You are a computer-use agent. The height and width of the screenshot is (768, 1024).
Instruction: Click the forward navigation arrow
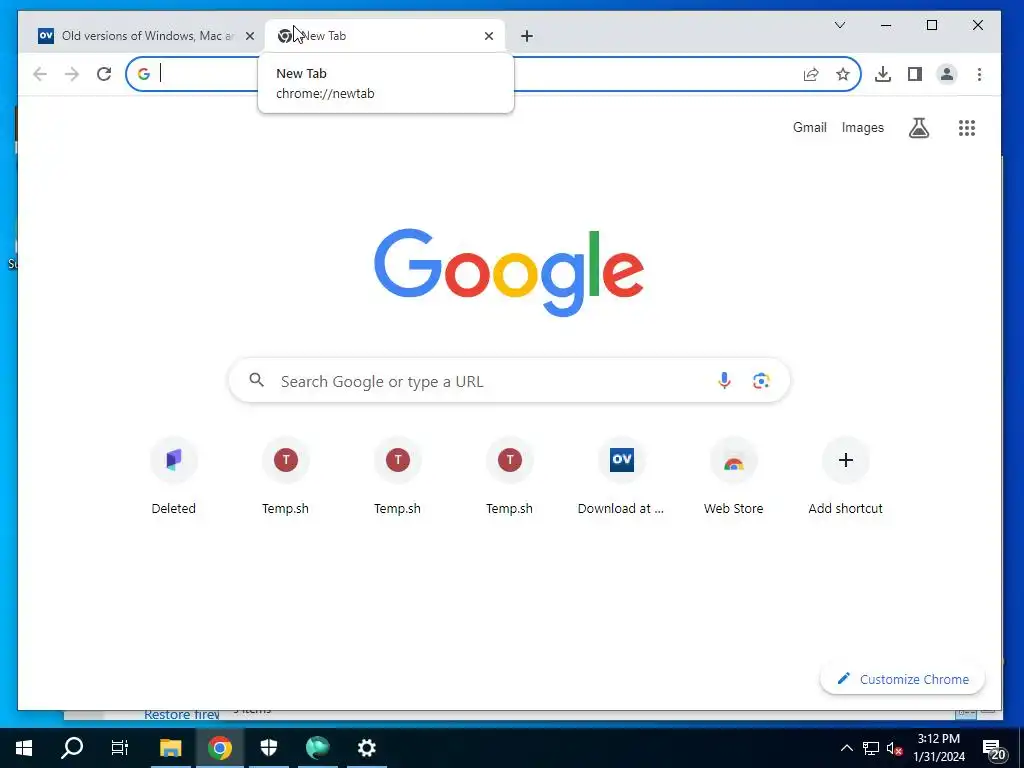tap(72, 74)
